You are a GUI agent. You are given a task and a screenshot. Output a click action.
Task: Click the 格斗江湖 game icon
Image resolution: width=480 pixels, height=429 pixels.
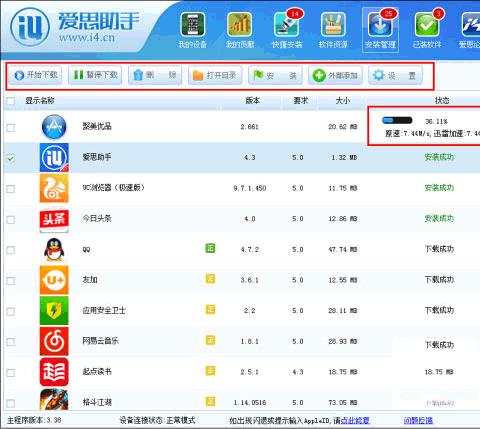54,399
